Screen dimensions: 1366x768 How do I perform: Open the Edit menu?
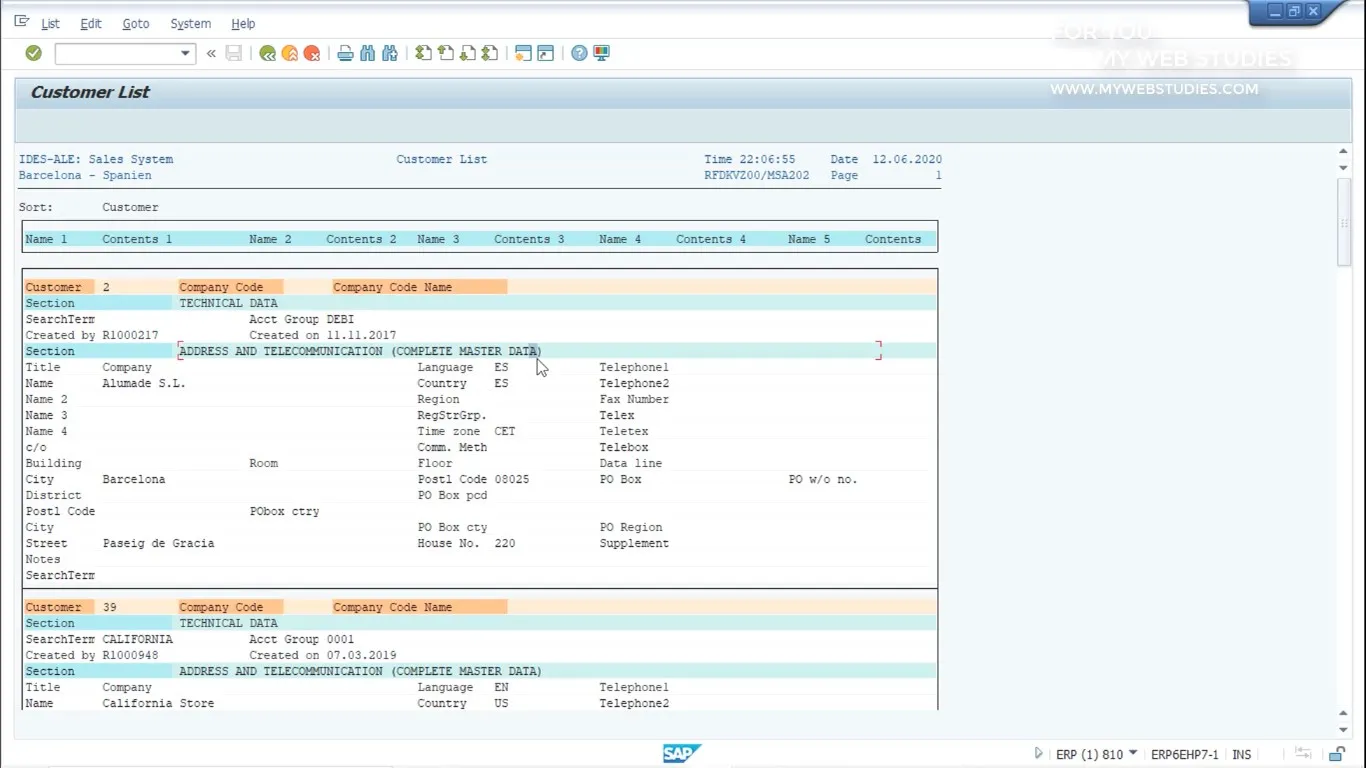click(91, 23)
